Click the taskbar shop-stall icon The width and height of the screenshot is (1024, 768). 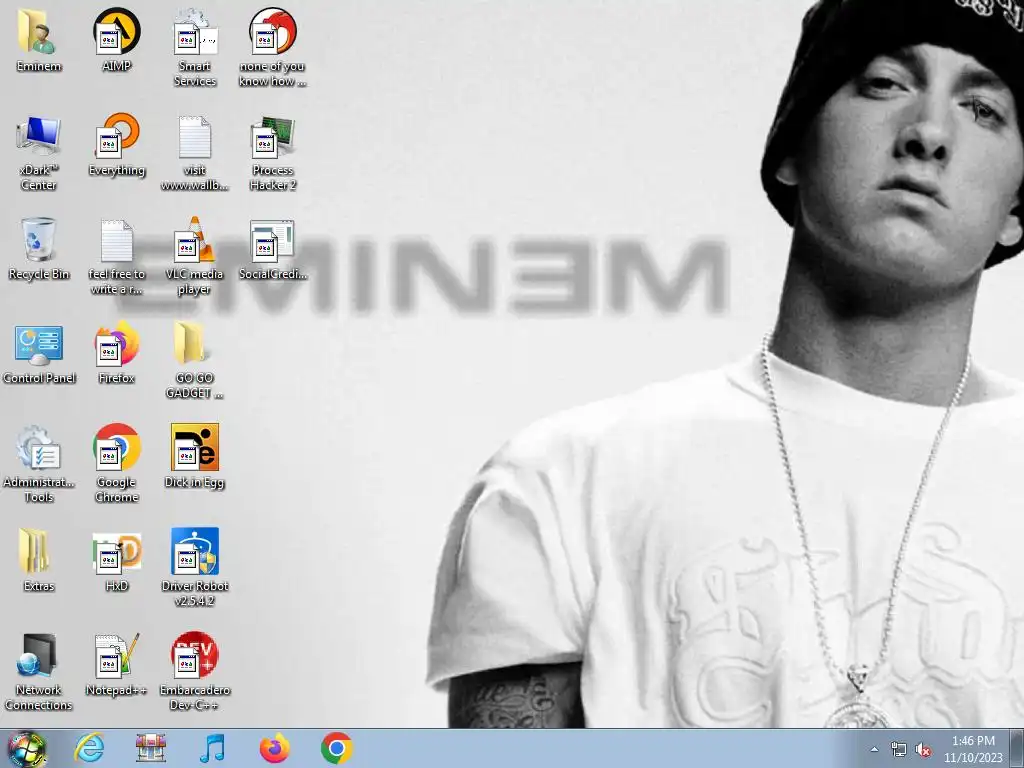tap(151, 748)
